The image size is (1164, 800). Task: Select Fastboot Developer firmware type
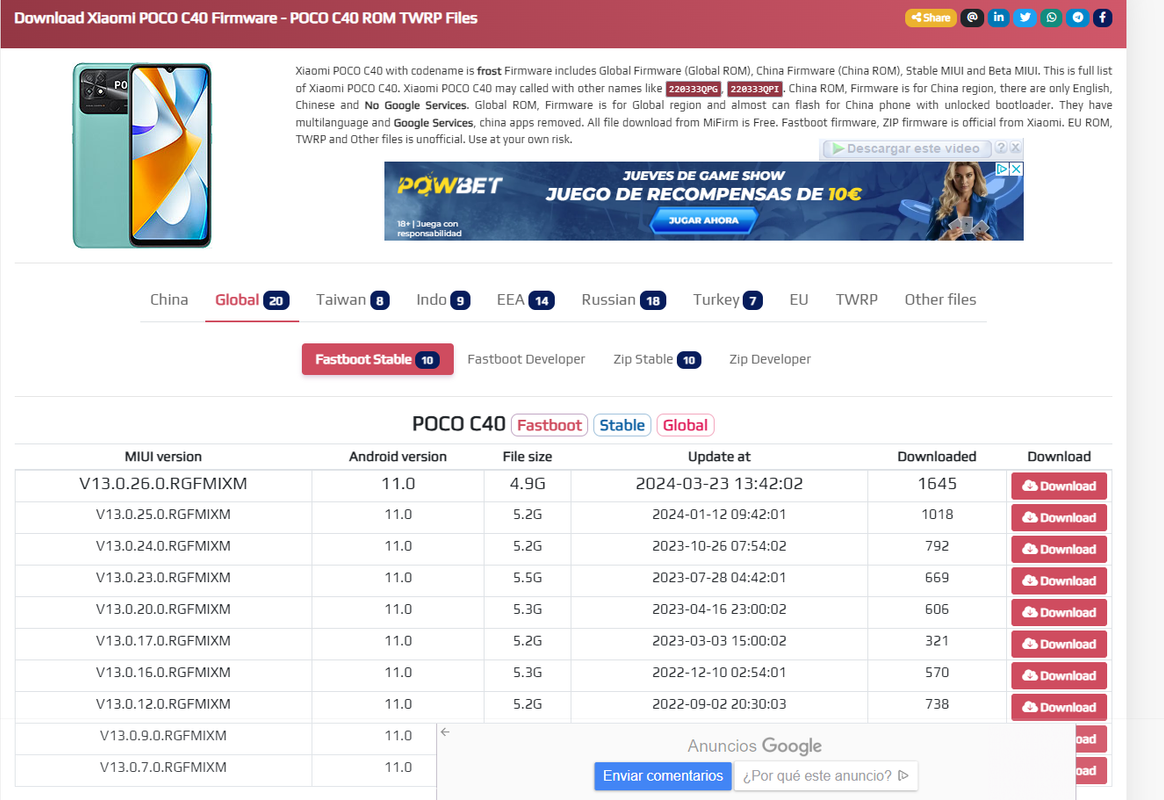click(x=526, y=359)
